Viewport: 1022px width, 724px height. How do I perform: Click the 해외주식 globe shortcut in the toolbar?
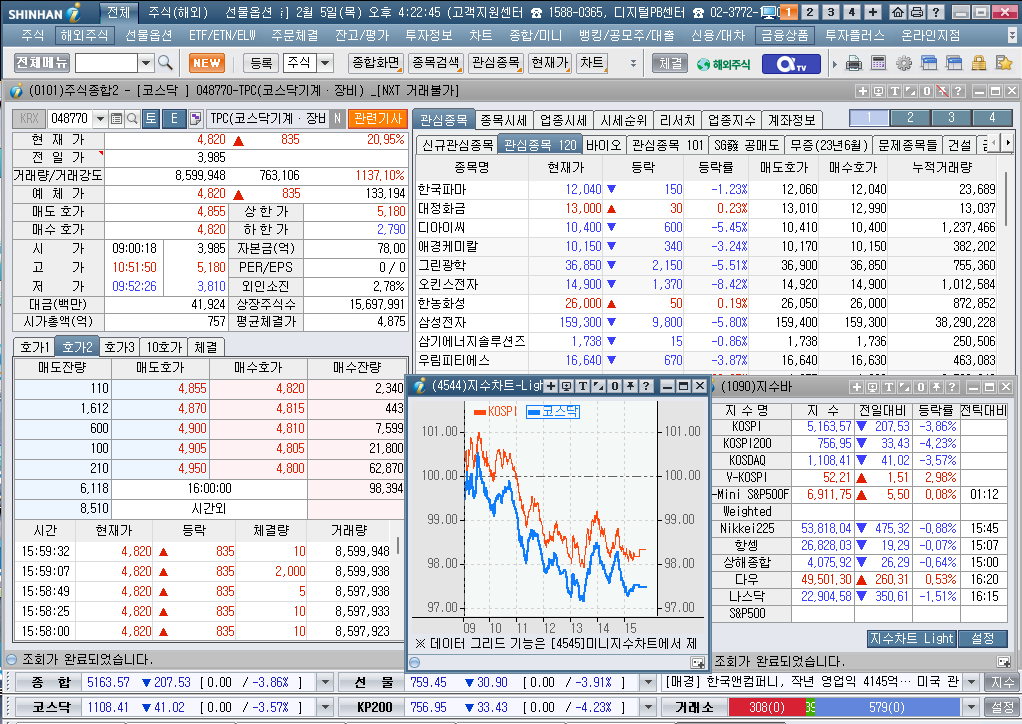723,64
